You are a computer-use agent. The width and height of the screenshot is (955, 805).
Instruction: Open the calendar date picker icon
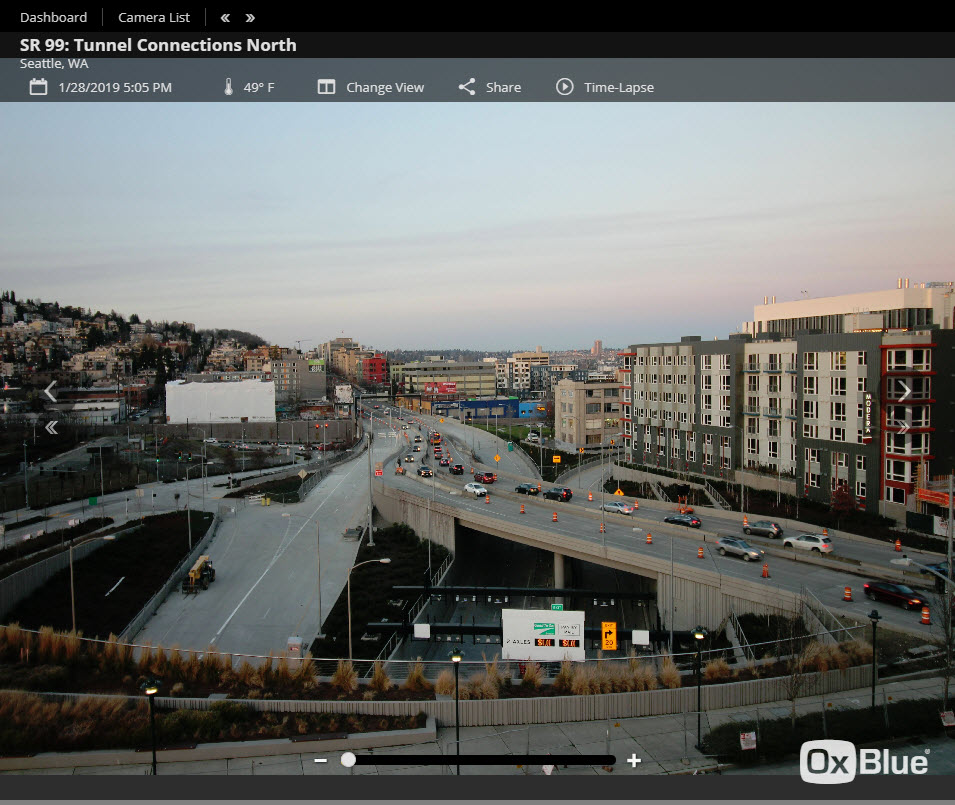38,87
